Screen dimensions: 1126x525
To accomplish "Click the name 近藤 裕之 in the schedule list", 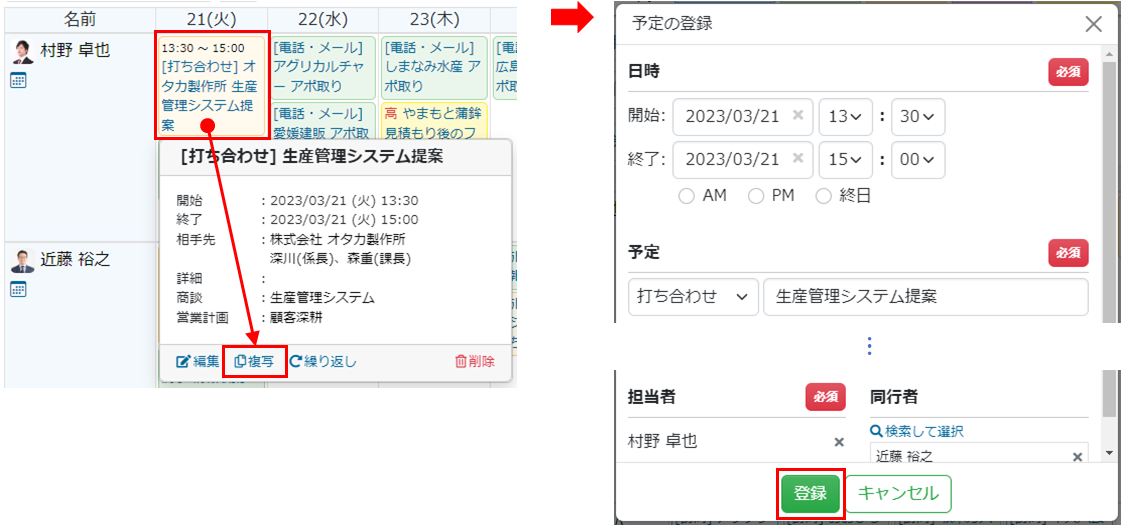I will click(75, 260).
